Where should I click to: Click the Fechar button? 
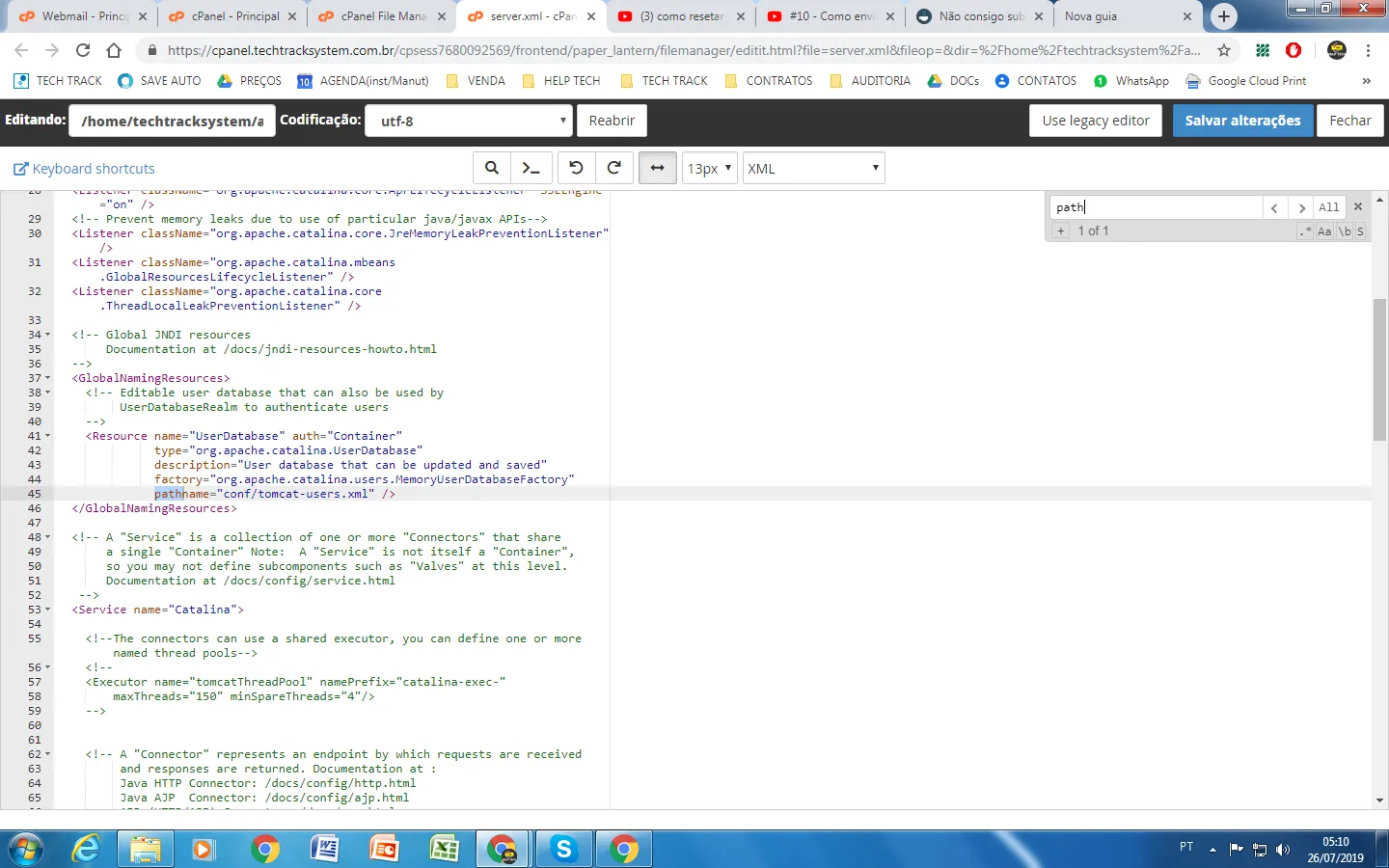pos(1349,121)
